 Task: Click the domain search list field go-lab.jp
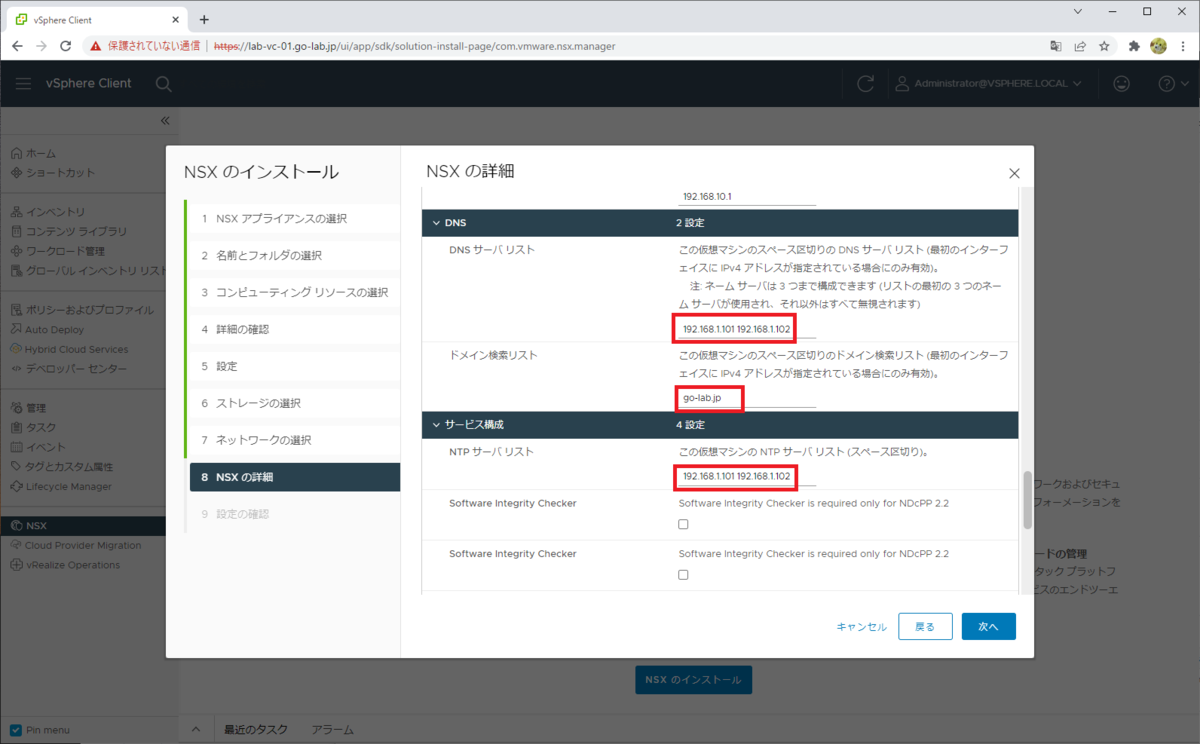click(x=747, y=398)
